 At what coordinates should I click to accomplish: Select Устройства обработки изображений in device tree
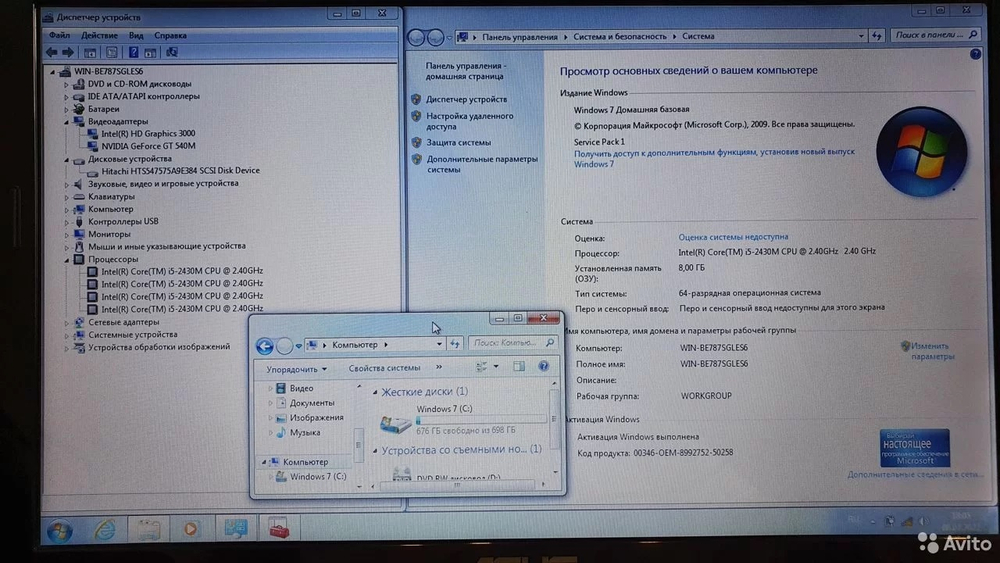[159, 347]
